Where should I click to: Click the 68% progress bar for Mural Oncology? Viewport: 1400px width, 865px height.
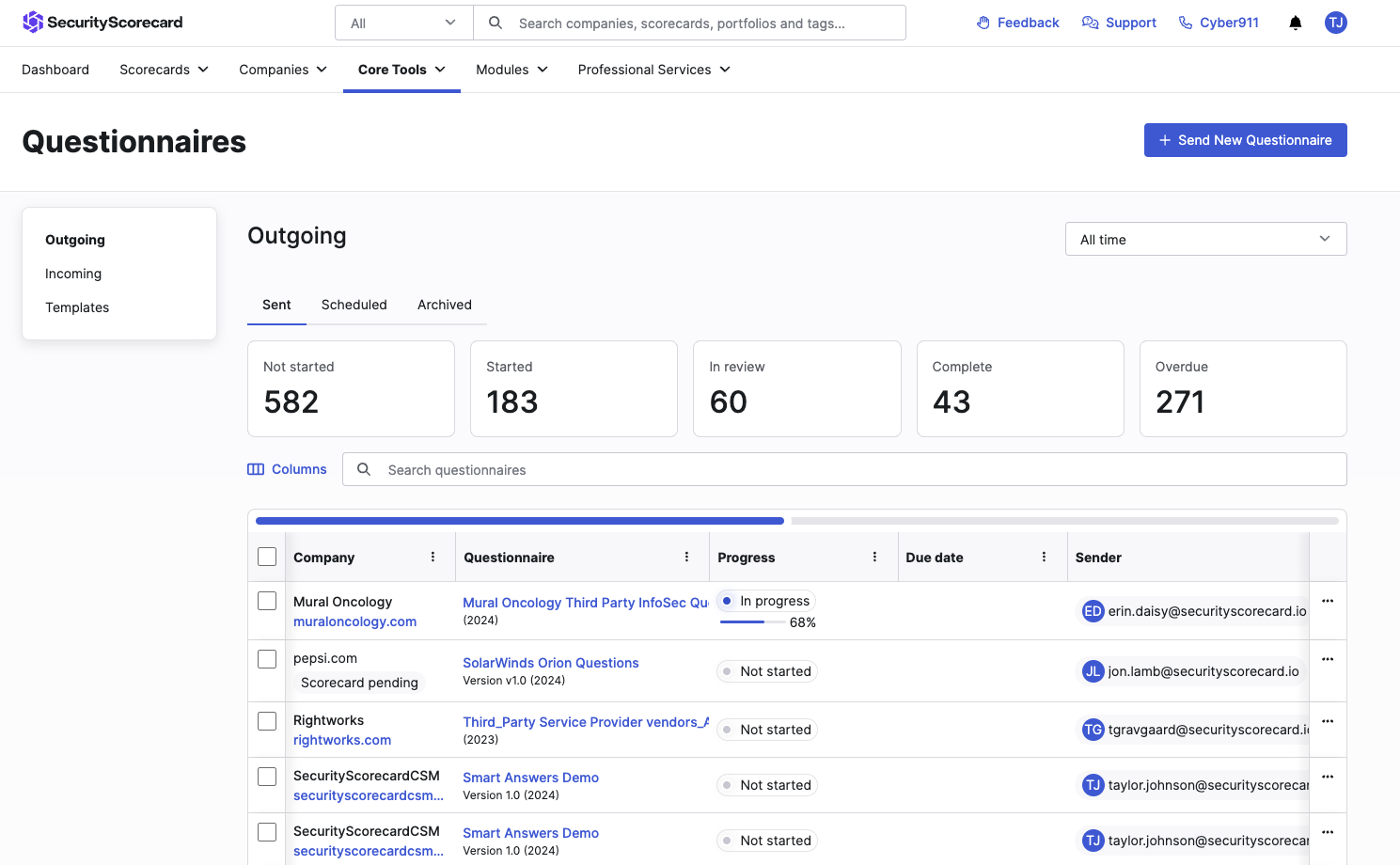[752, 622]
